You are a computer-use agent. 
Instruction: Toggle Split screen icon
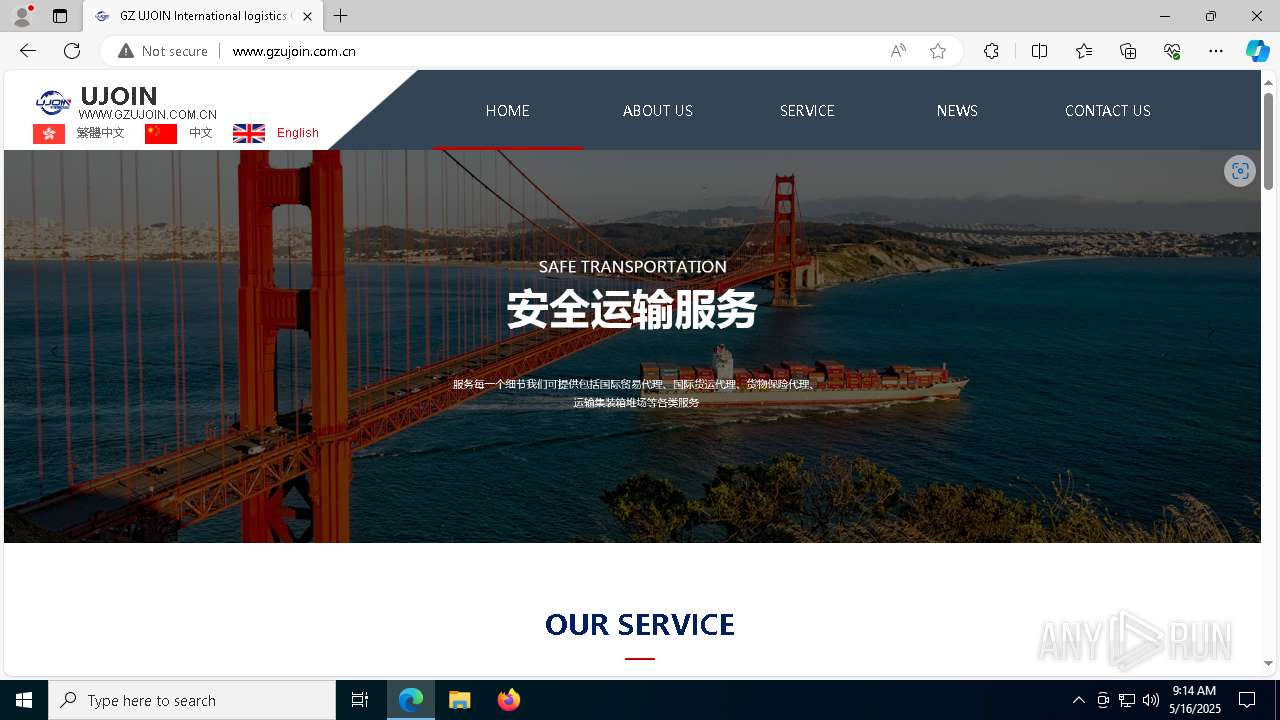pos(1039,51)
